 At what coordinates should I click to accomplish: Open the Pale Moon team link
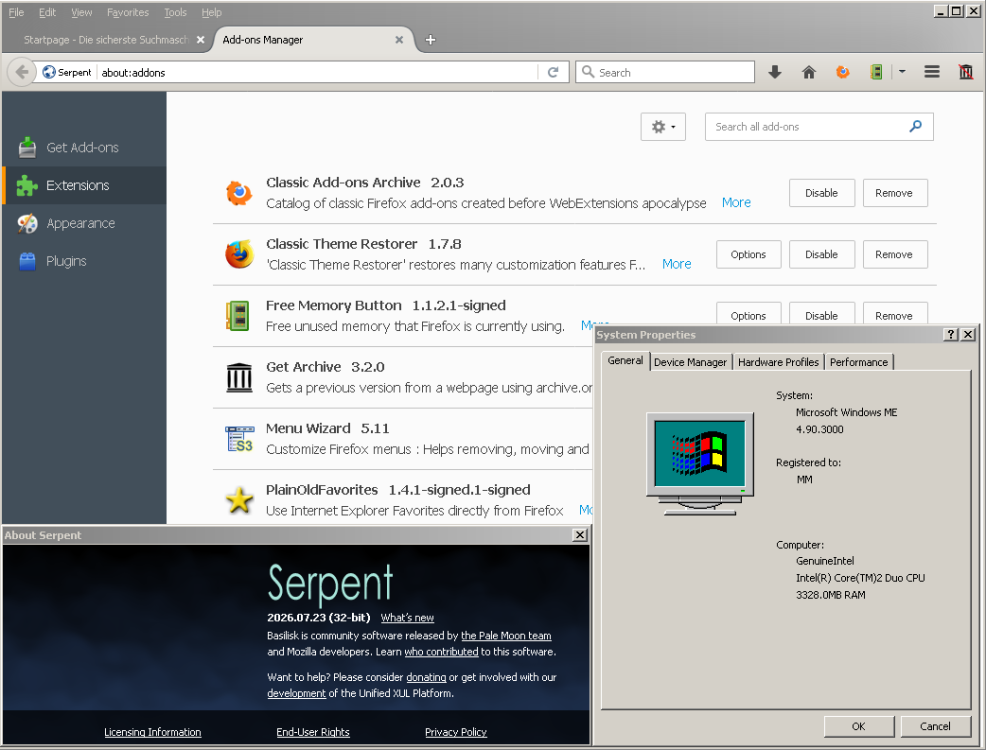pos(506,636)
